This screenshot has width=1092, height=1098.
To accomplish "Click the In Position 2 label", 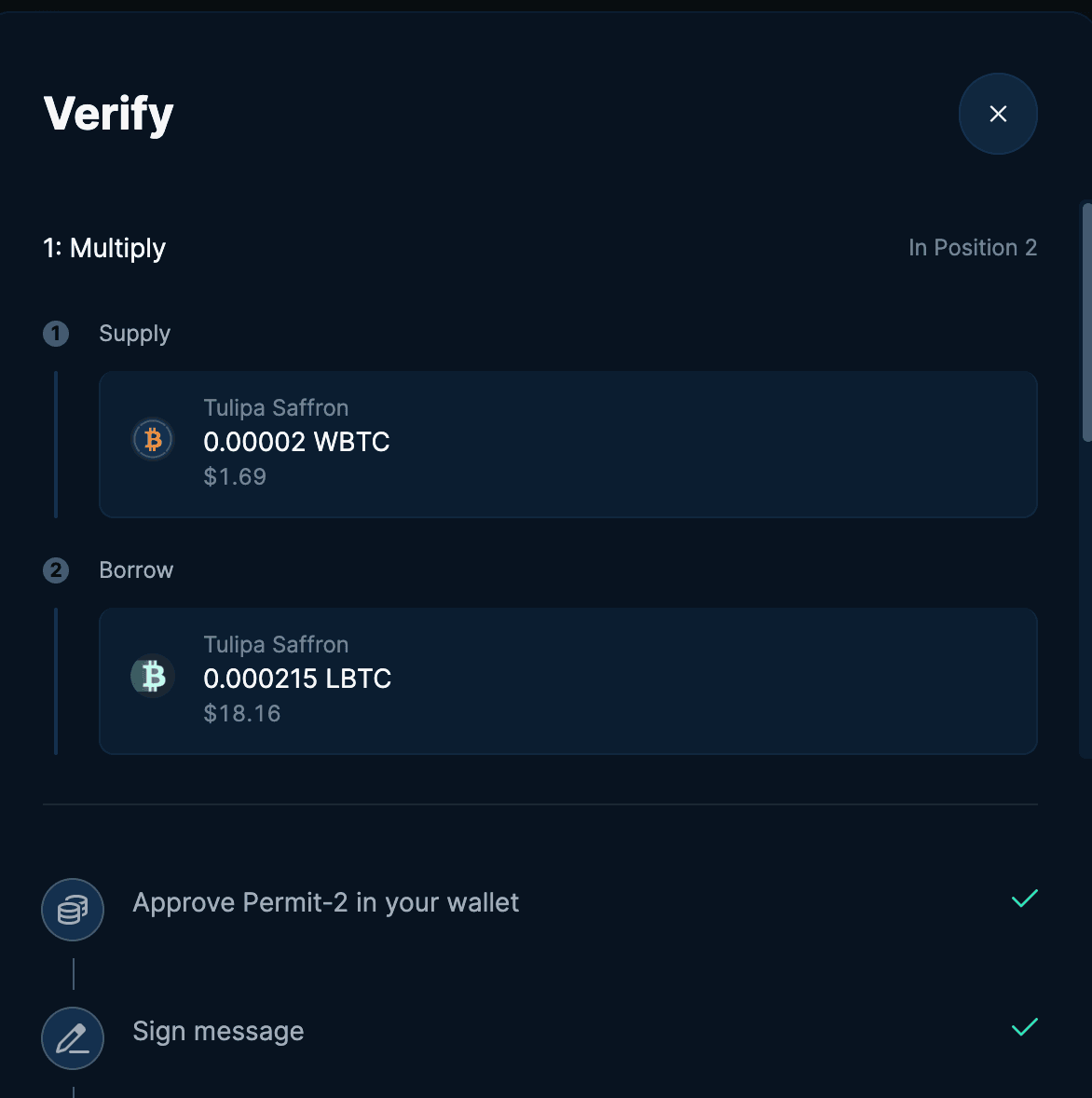I will pyautogui.click(x=972, y=248).
